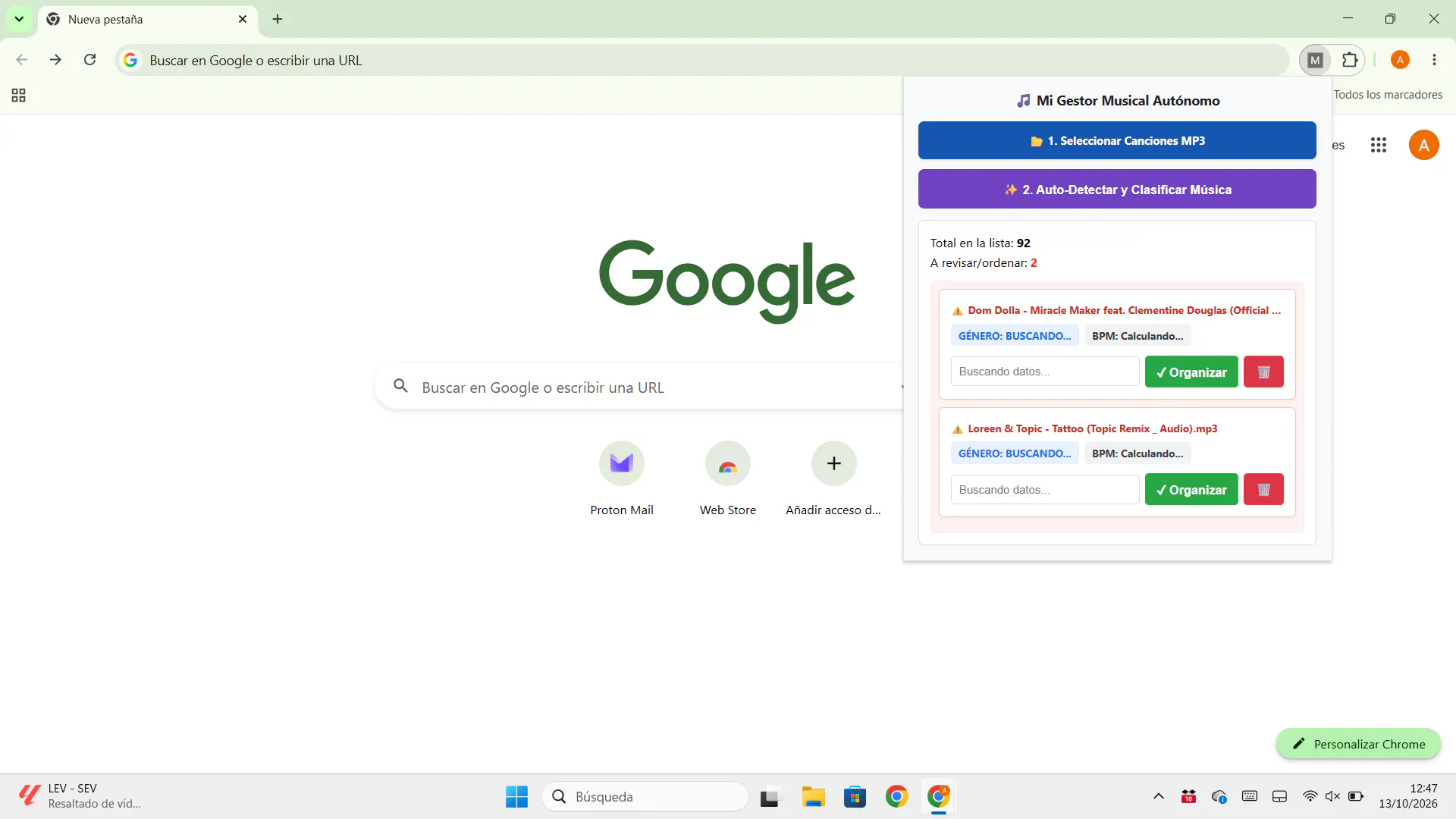Open Todos los marcadores folder
This screenshot has width=1456, height=819.
[x=1388, y=95]
